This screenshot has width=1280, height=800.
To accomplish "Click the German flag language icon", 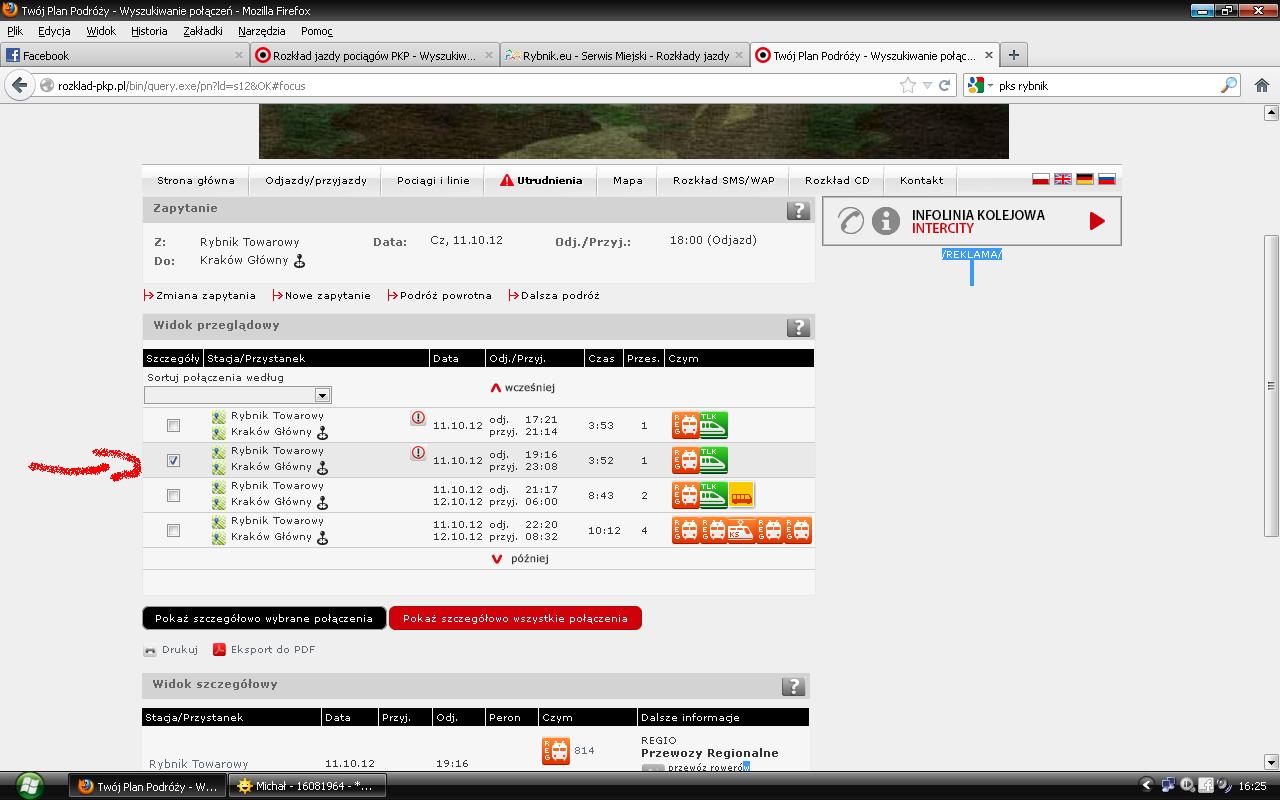I will pos(1084,179).
